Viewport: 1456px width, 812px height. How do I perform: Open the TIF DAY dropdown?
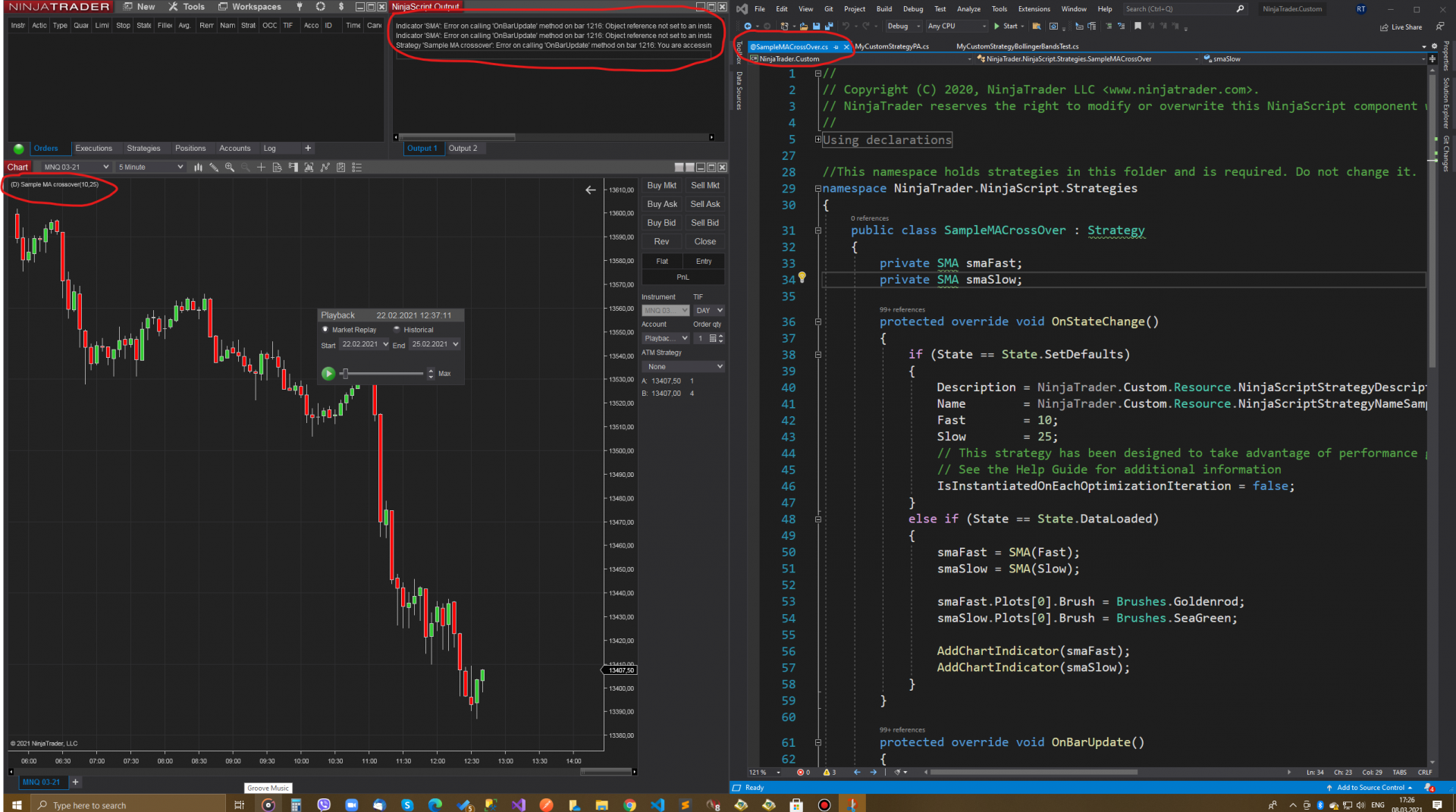pos(709,311)
